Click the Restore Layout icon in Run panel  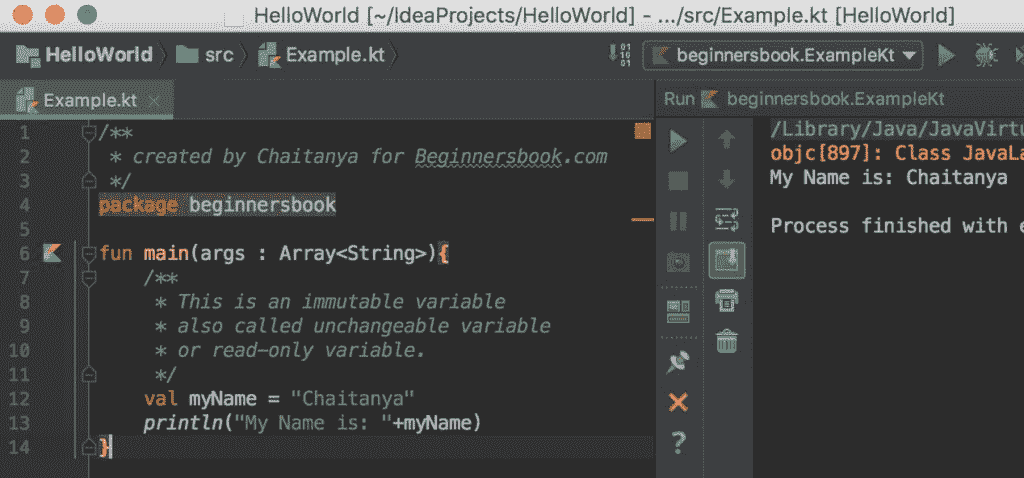679,311
